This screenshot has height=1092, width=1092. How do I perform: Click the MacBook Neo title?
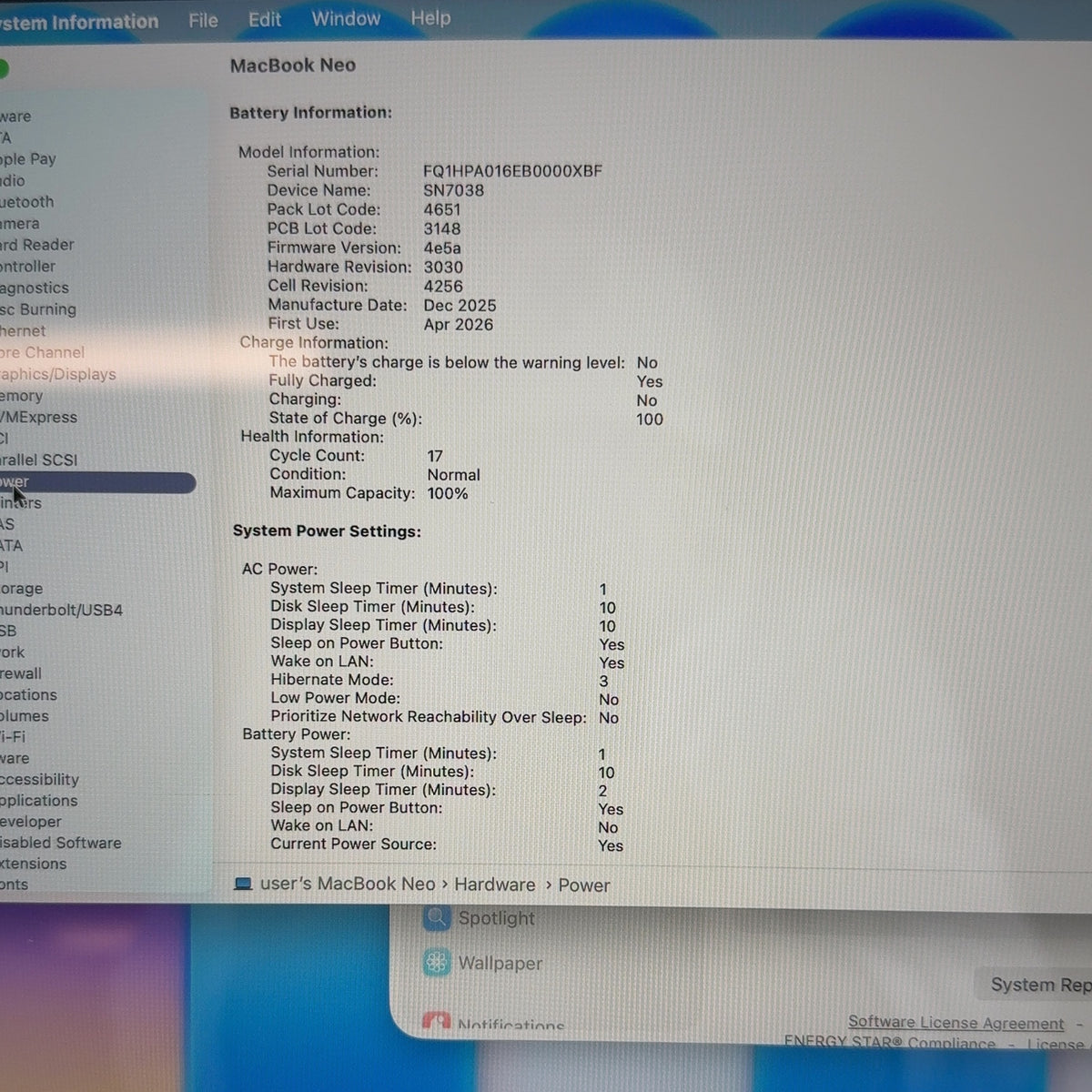[x=292, y=66]
